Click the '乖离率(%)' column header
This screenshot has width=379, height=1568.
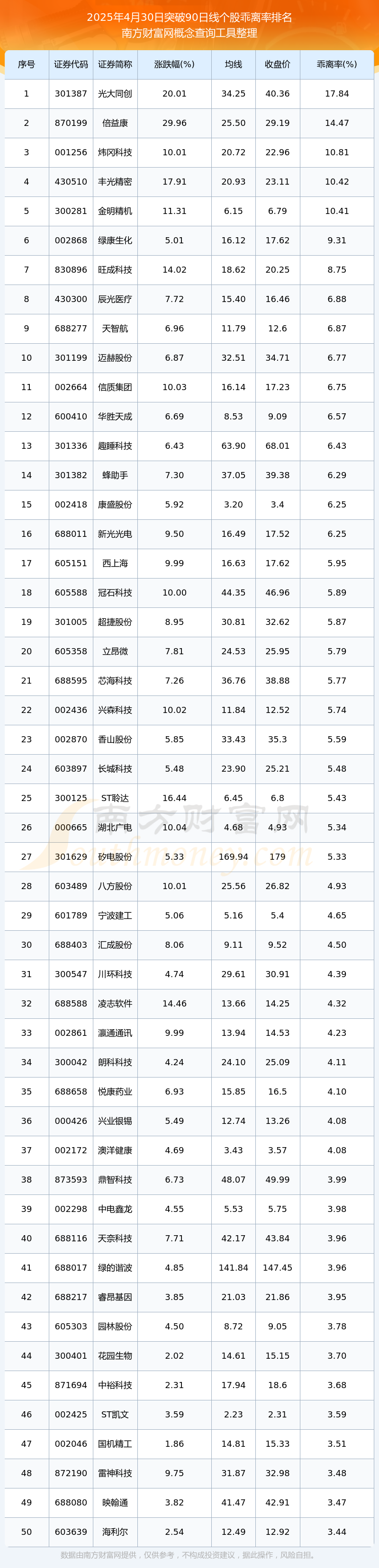pos(337,64)
